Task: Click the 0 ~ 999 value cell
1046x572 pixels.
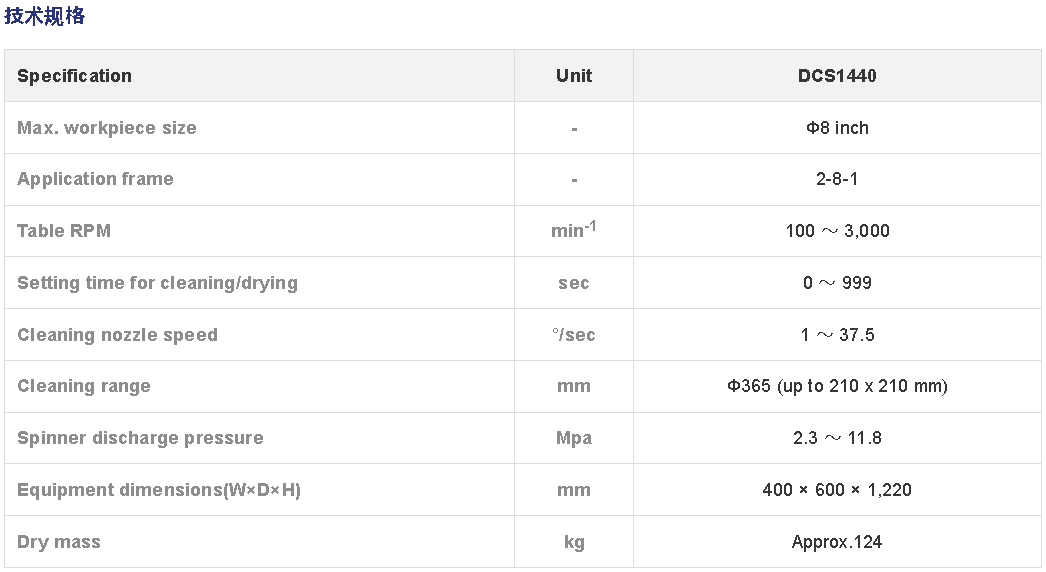Action: (837, 283)
